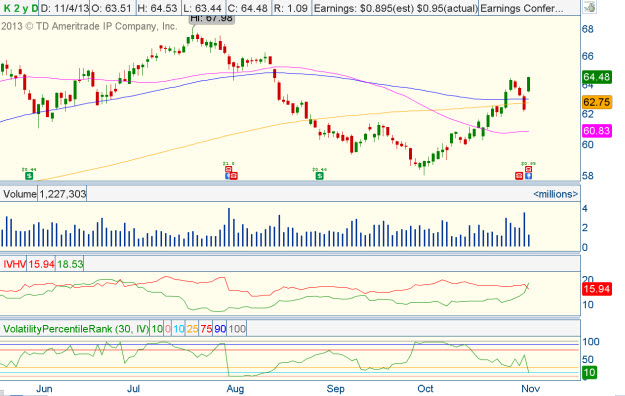625x396 pixels.
Task: Click the range value 'R: 1.09'
Action: (x=291, y=8)
